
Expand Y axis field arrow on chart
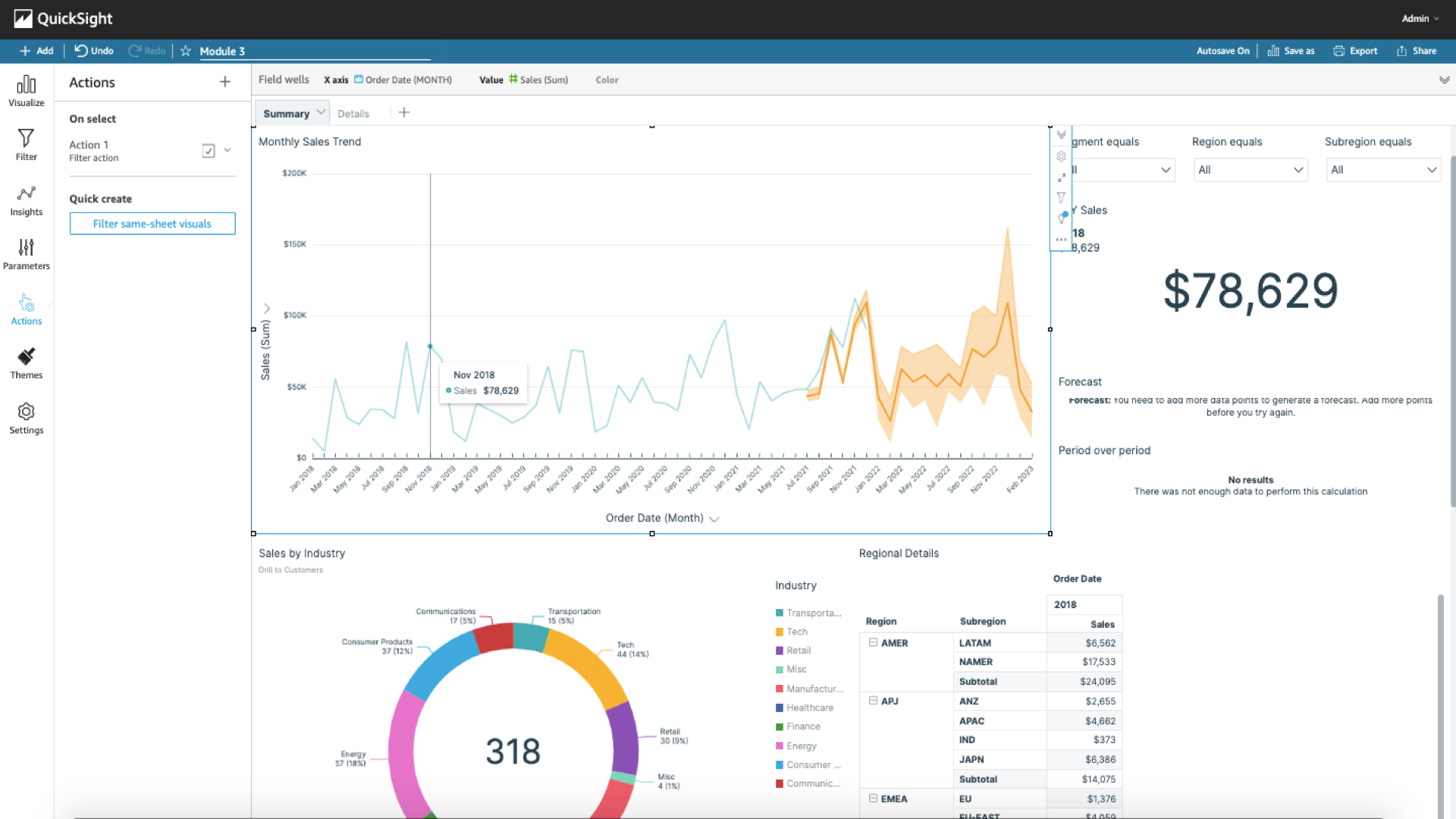(267, 309)
